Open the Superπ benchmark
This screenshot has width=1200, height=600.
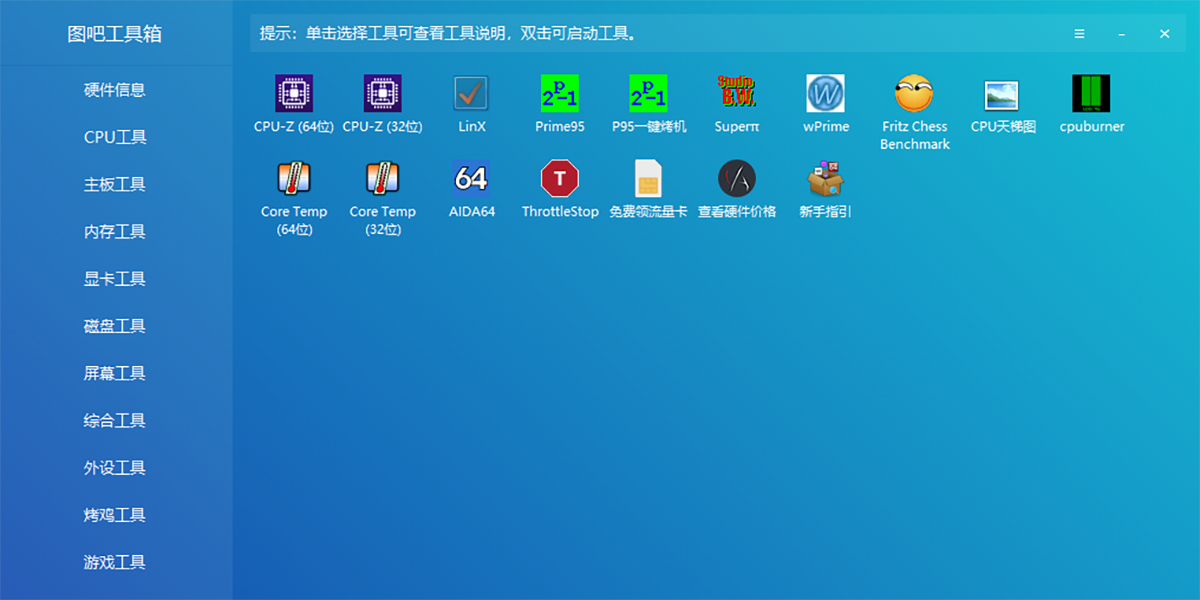coord(736,95)
